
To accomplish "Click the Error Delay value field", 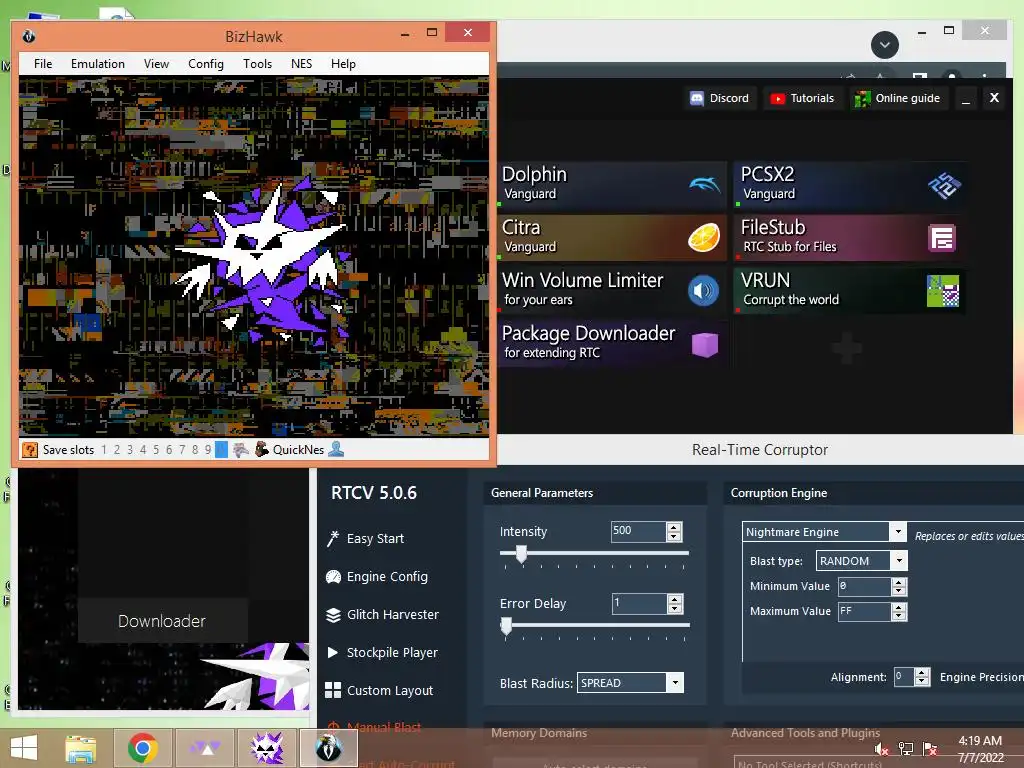I will (639, 603).
